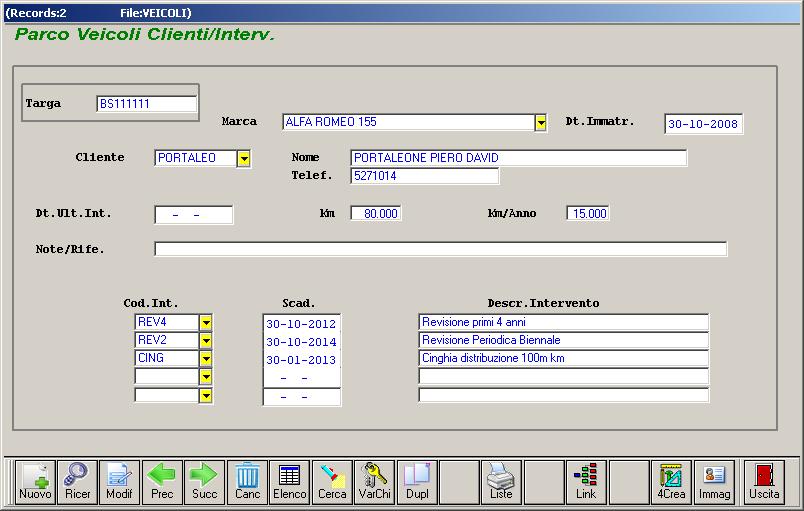Click the REV2 code field
This screenshot has height=511, width=804.
coord(167,340)
